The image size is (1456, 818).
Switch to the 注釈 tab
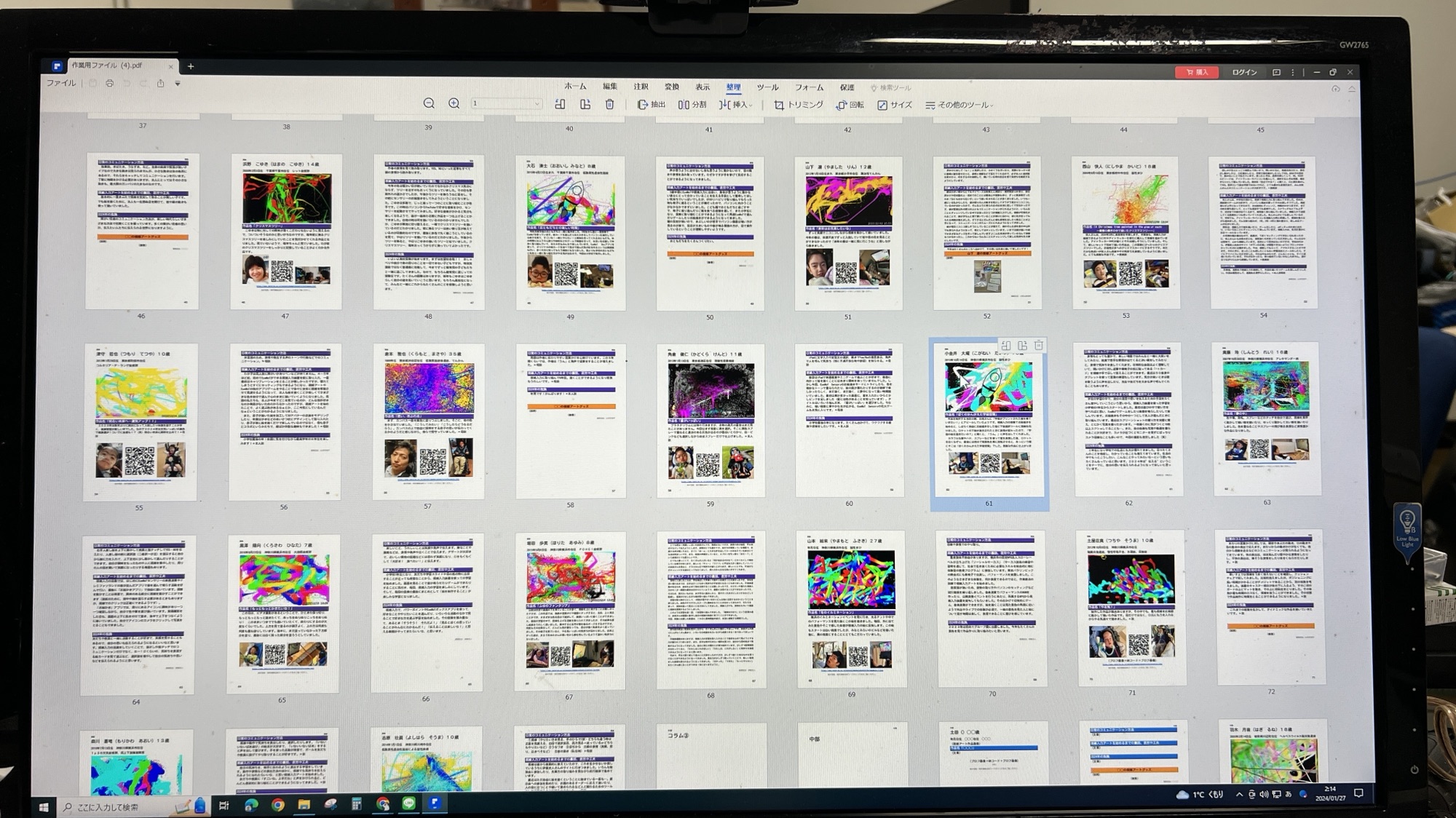[x=641, y=86]
